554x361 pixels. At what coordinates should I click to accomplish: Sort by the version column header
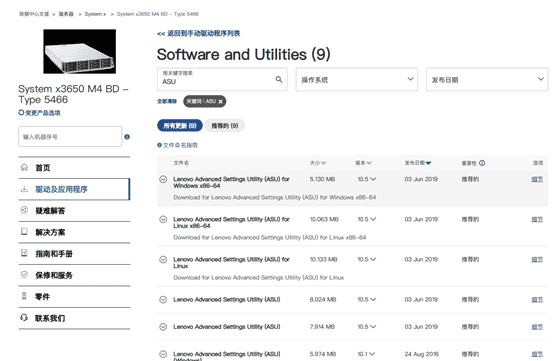(x=364, y=163)
